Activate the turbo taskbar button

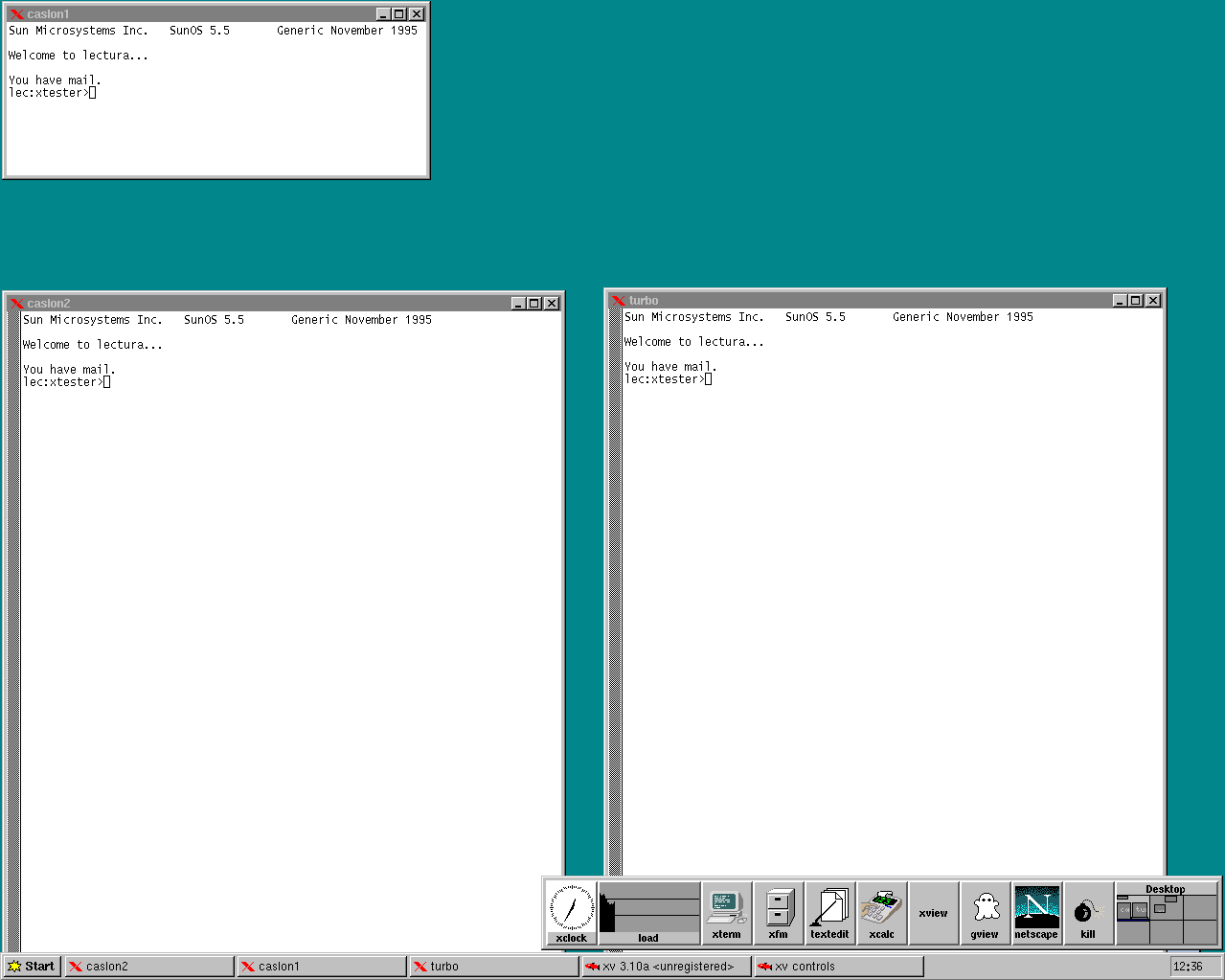[x=493, y=966]
